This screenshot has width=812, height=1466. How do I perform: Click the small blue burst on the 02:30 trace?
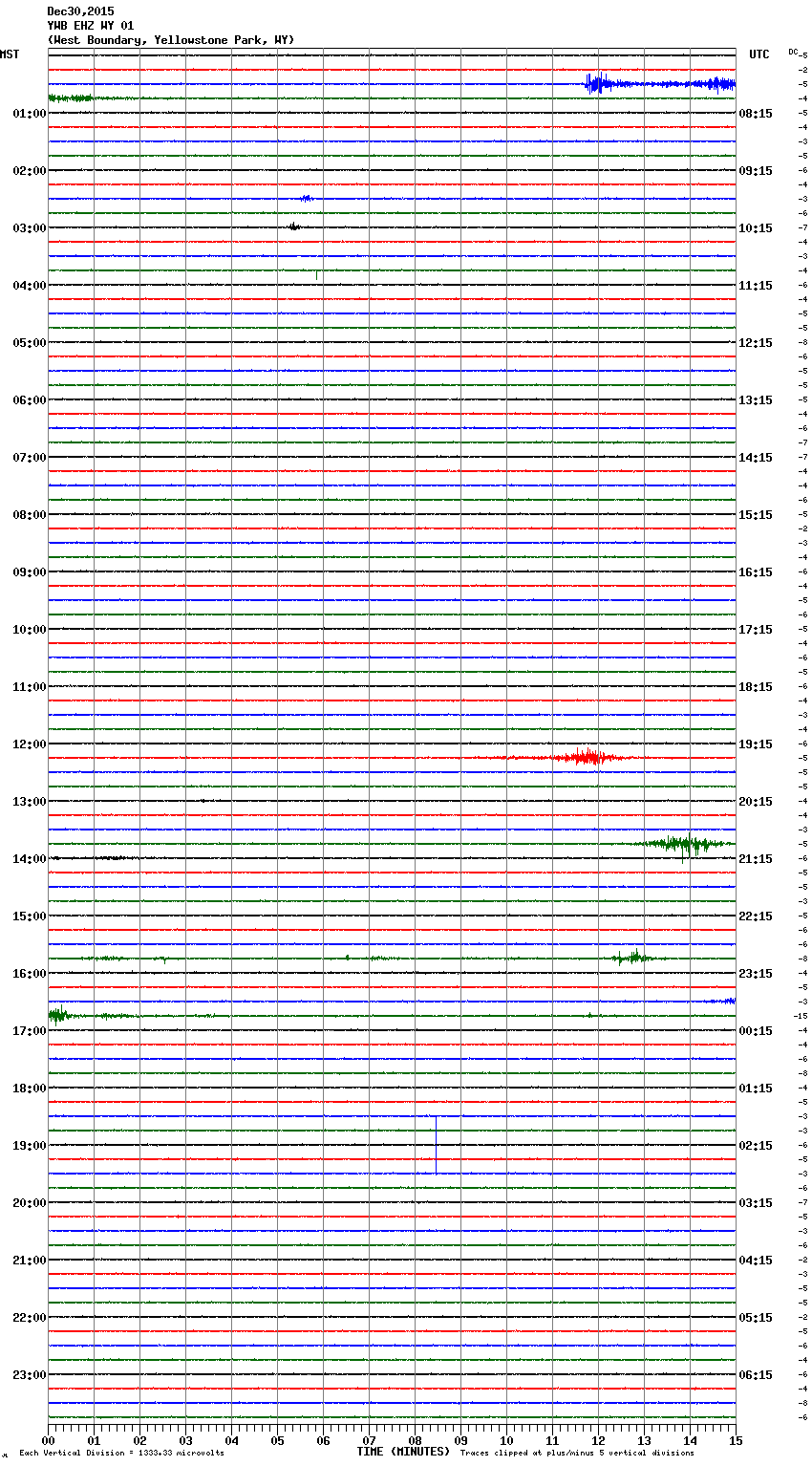306,199
